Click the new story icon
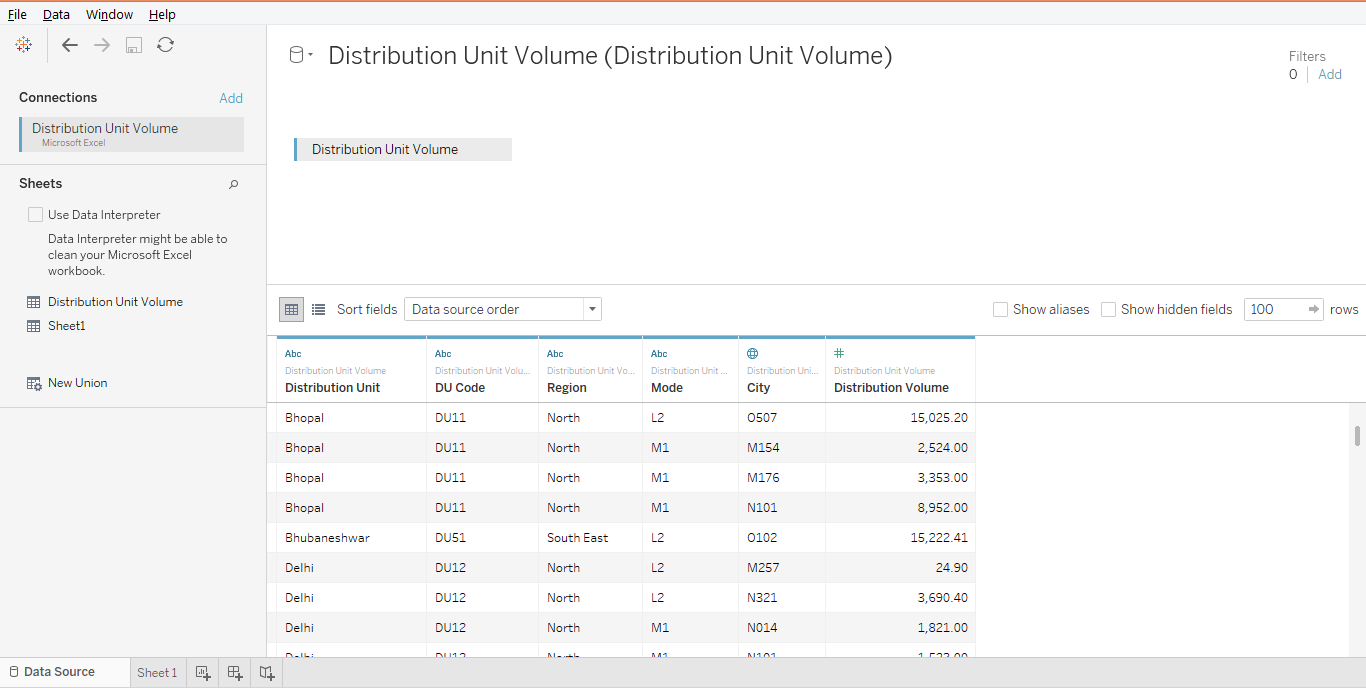Viewport: 1366px width, 688px height. point(267,673)
